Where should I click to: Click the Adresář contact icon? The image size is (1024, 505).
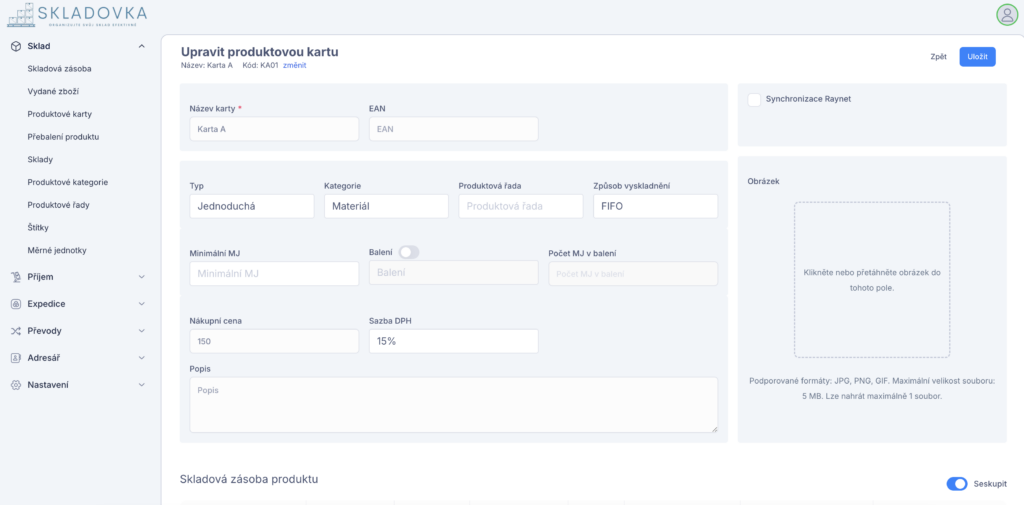(x=16, y=357)
